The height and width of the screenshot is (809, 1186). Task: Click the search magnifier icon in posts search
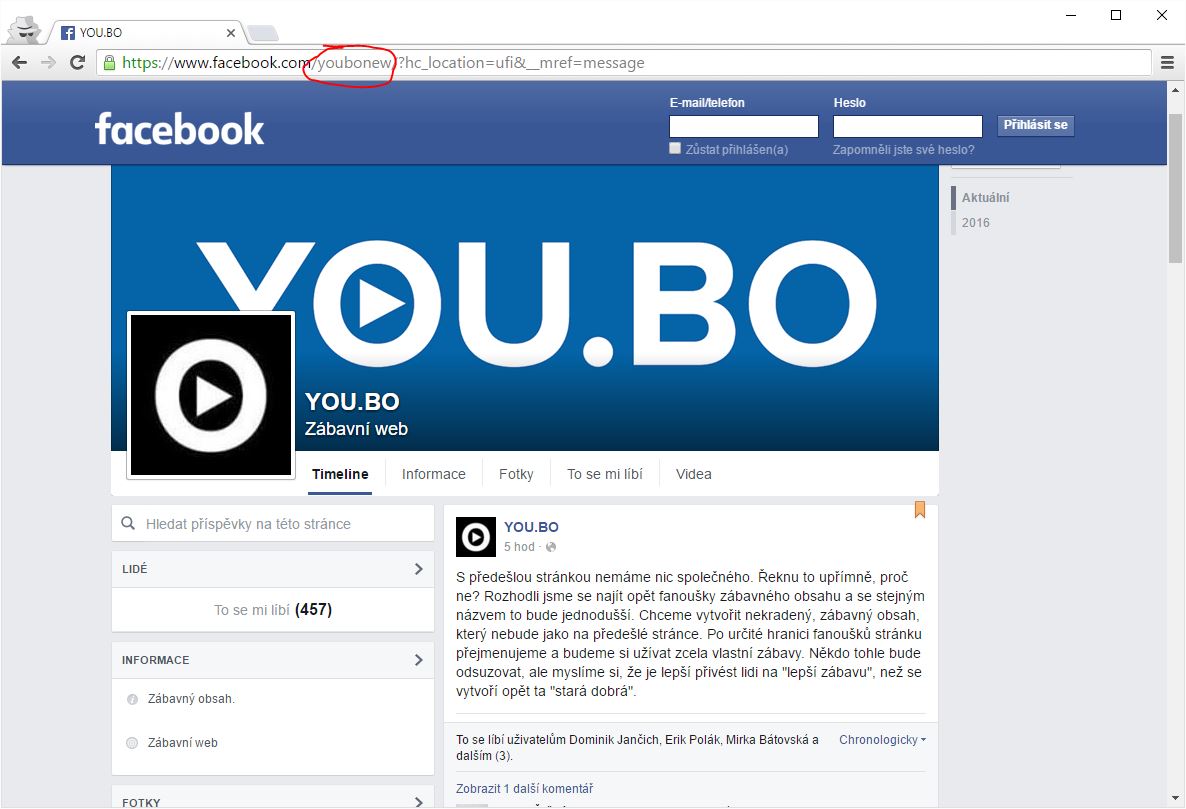(x=128, y=523)
